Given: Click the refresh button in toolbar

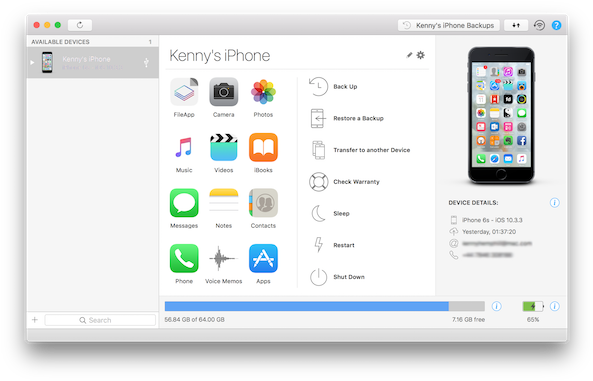Looking at the screenshot, I should (x=80, y=25).
